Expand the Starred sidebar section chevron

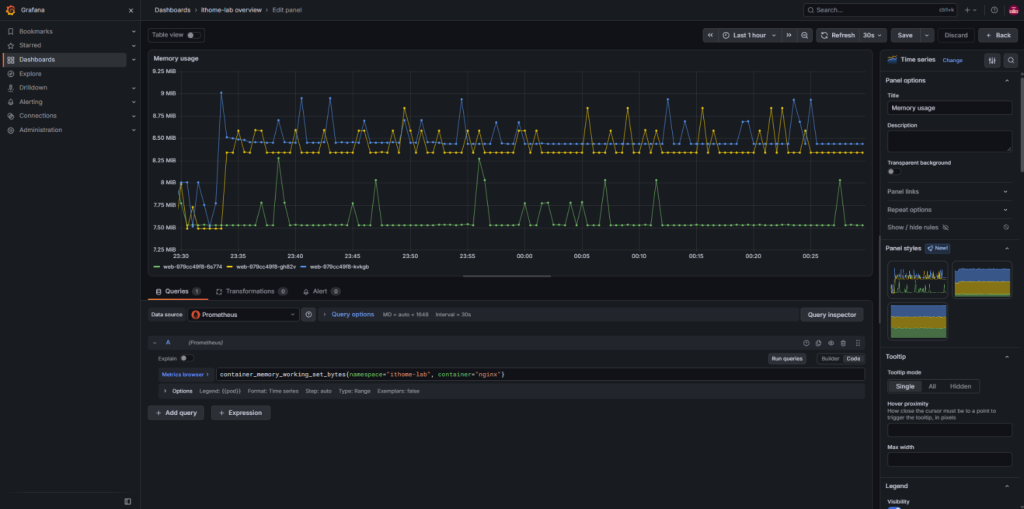click(134, 46)
